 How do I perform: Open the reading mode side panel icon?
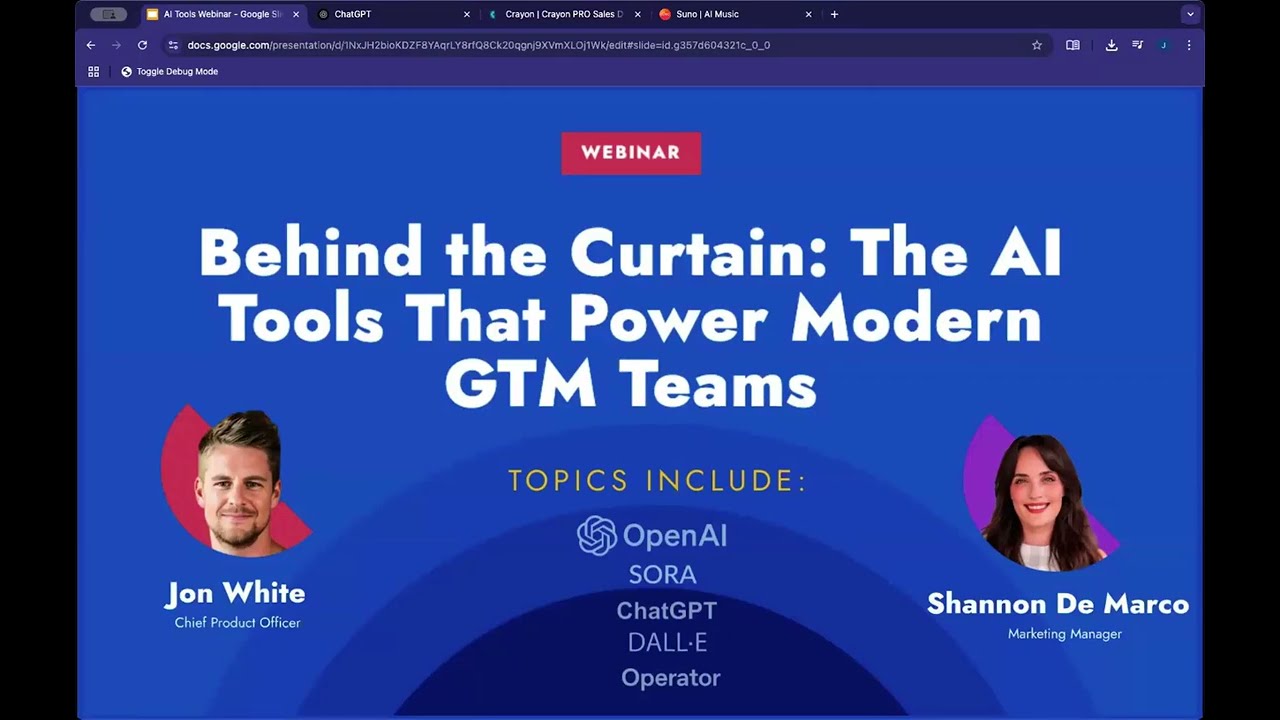1073,45
